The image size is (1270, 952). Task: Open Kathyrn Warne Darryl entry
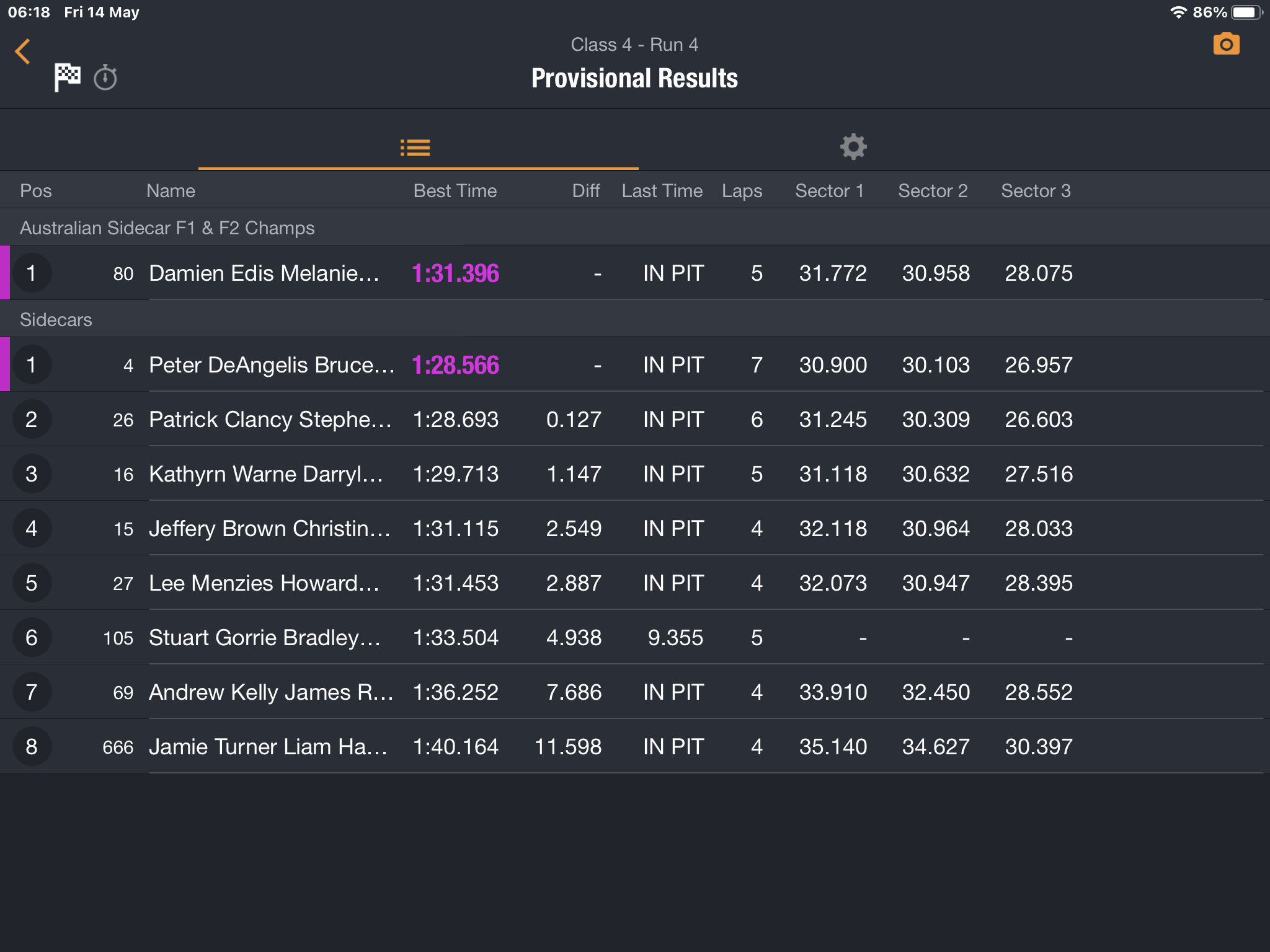[635, 474]
